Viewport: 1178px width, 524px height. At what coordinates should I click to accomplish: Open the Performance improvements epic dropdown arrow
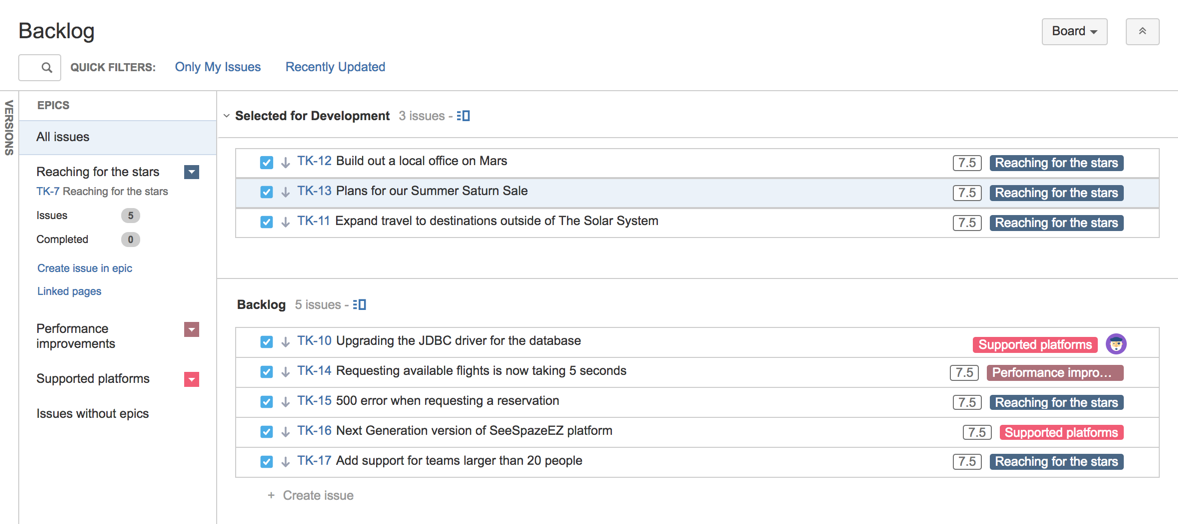click(x=192, y=329)
